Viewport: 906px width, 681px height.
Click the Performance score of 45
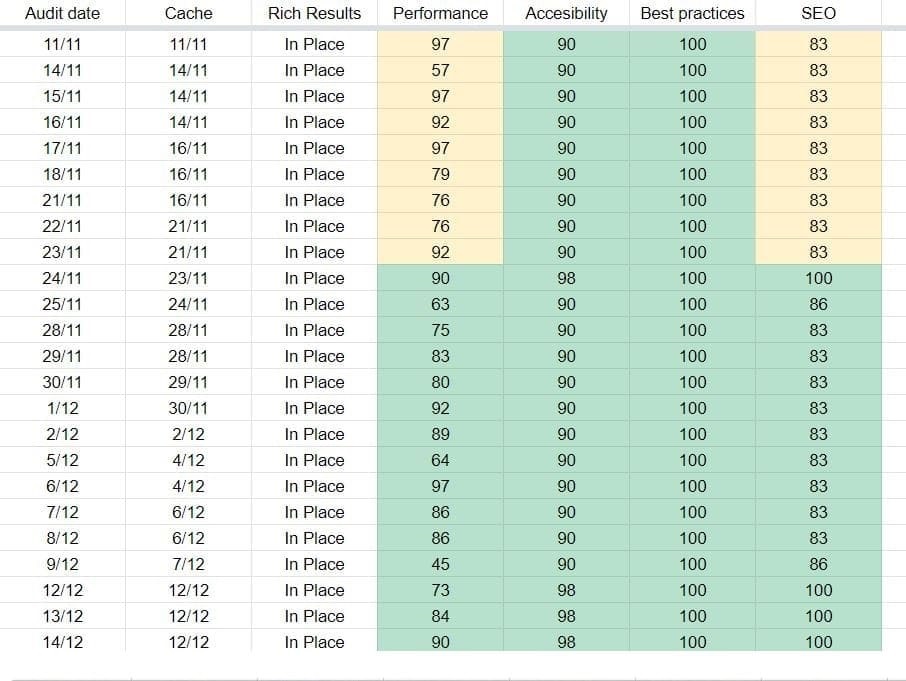pos(440,564)
